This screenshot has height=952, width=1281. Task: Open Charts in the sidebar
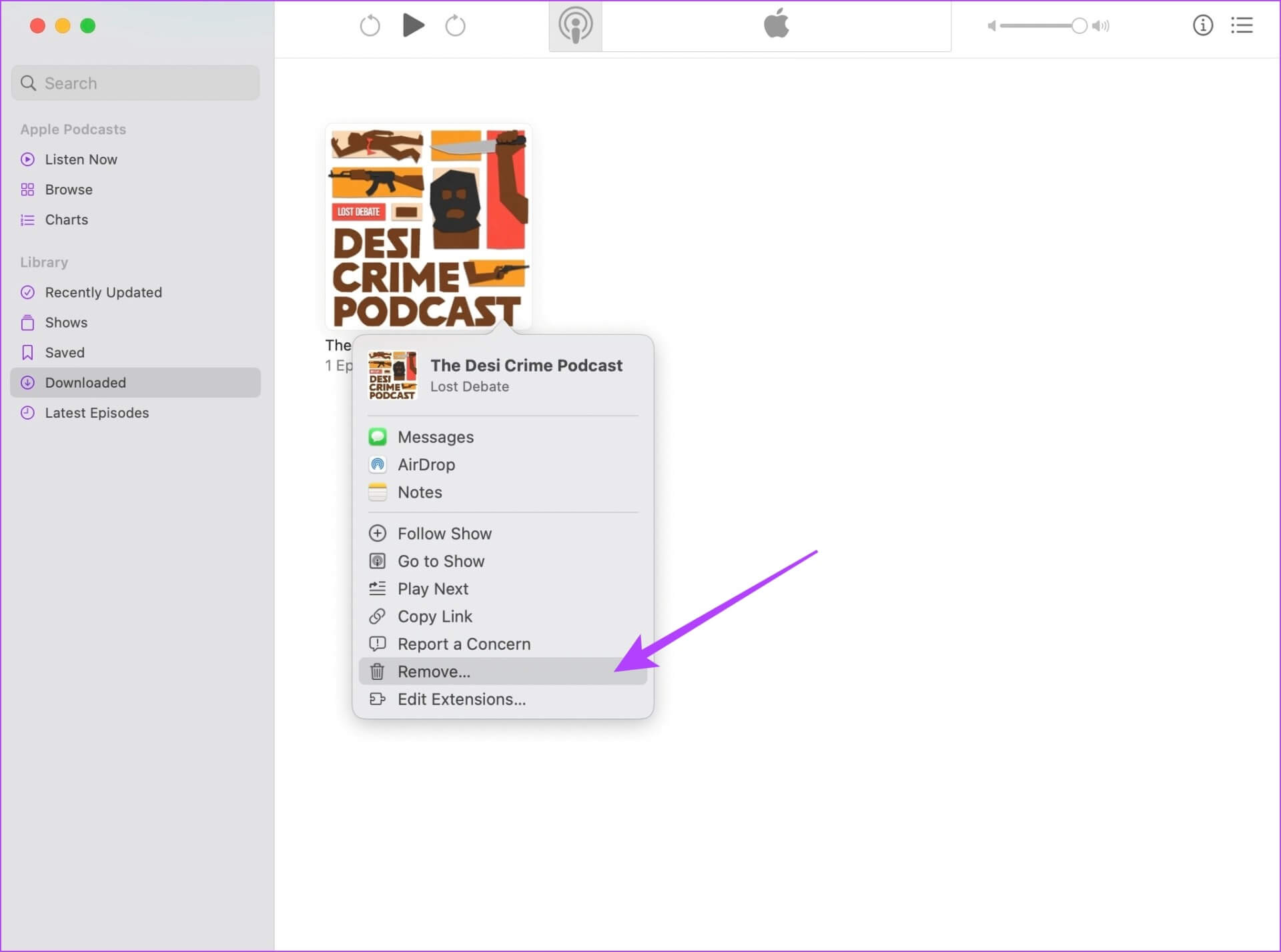click(x=135, y=219)
